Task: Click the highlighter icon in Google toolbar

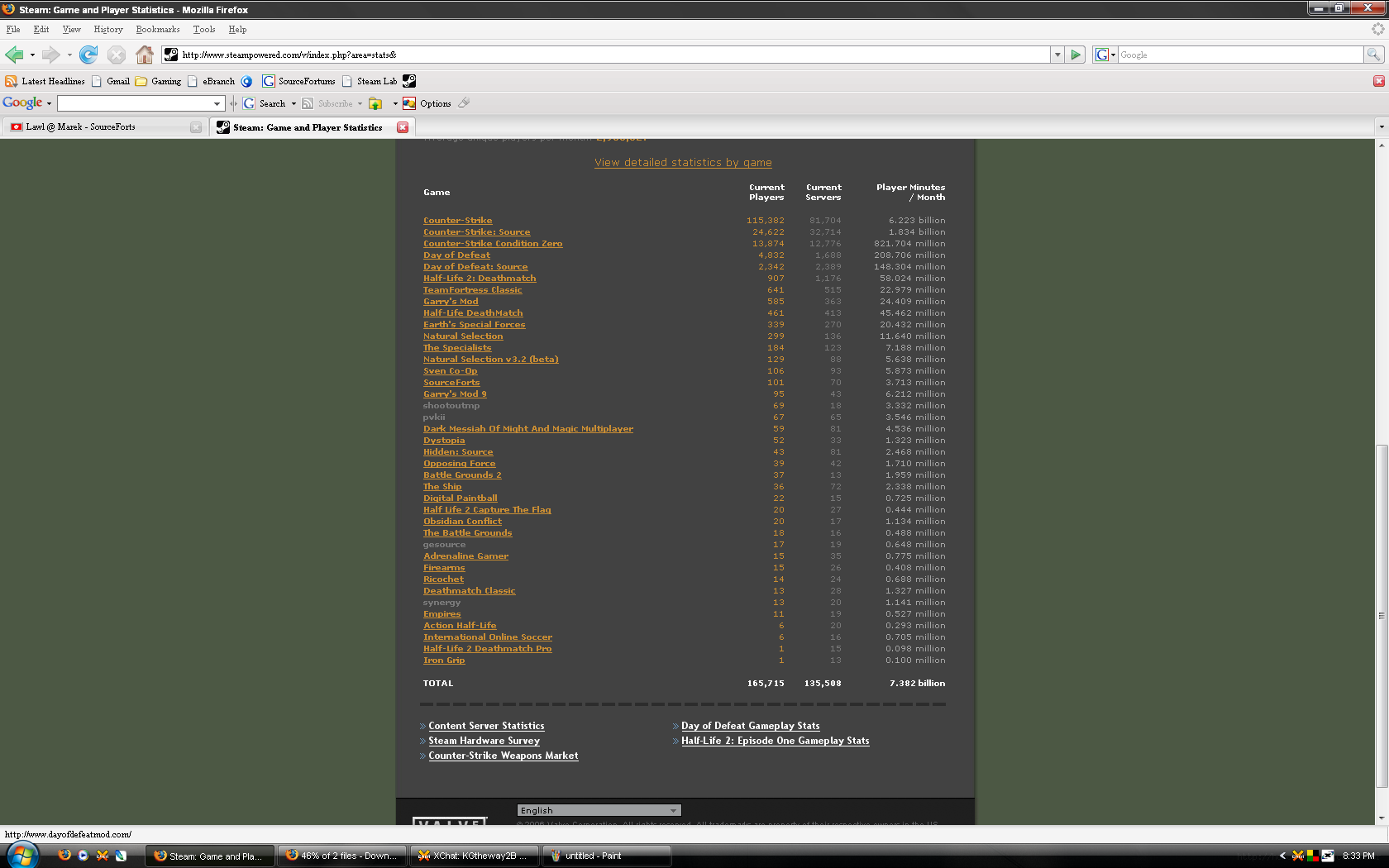Action: click(464, 103)
